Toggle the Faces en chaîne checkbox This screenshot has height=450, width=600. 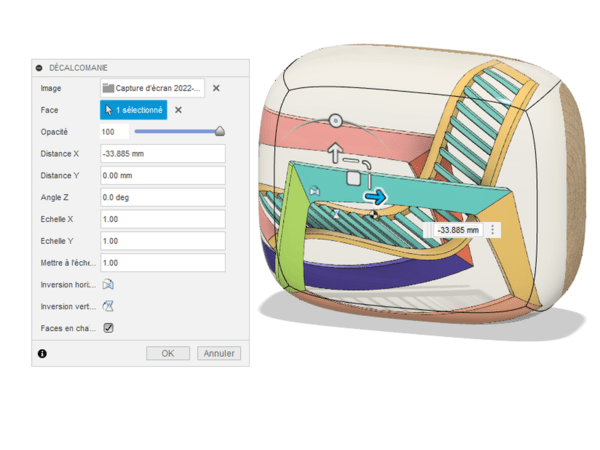[x=108, y=327]
